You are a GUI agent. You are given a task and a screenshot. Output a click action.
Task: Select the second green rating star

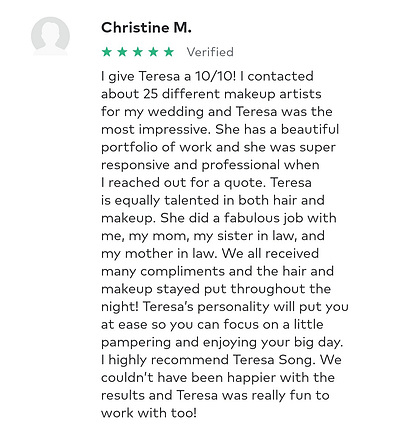click(122, 52)
